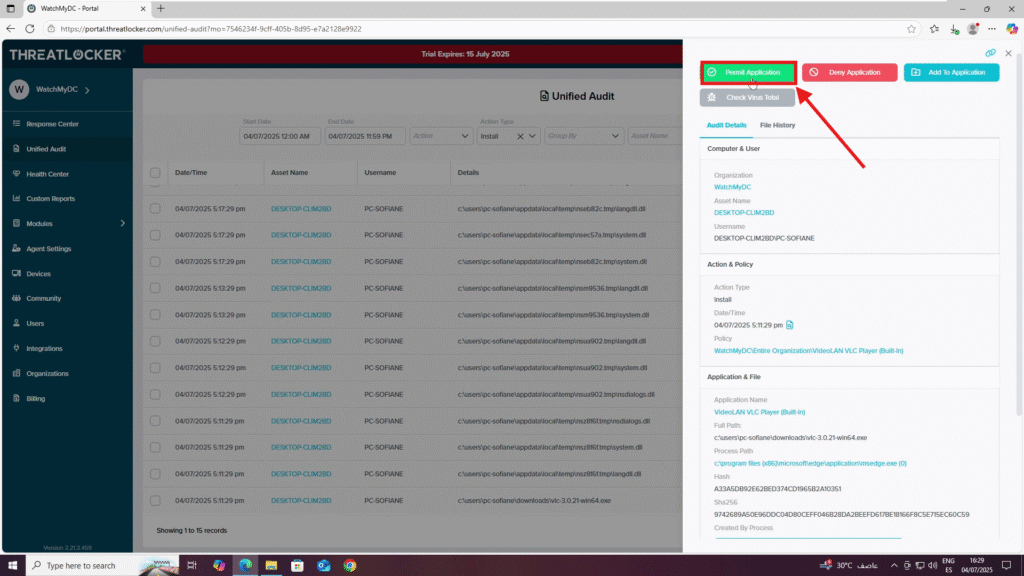The height and width of the screenshot is (576, 1024).
Task: Show hidden system tray icons
Action: pyautogui.click(x=893, y=566)
